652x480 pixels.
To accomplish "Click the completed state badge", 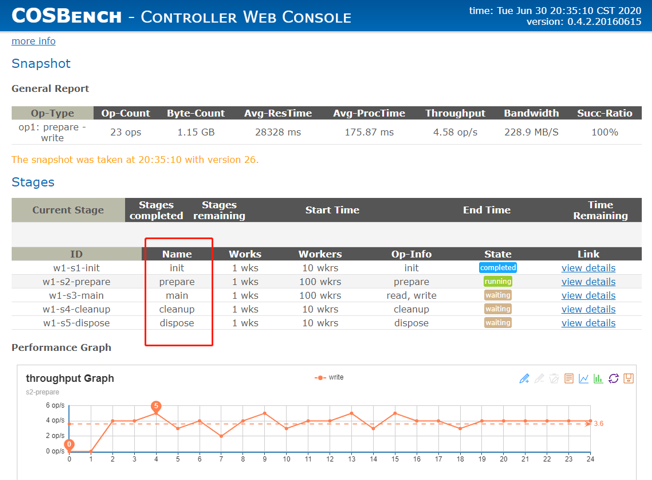I will coord(498,267).
